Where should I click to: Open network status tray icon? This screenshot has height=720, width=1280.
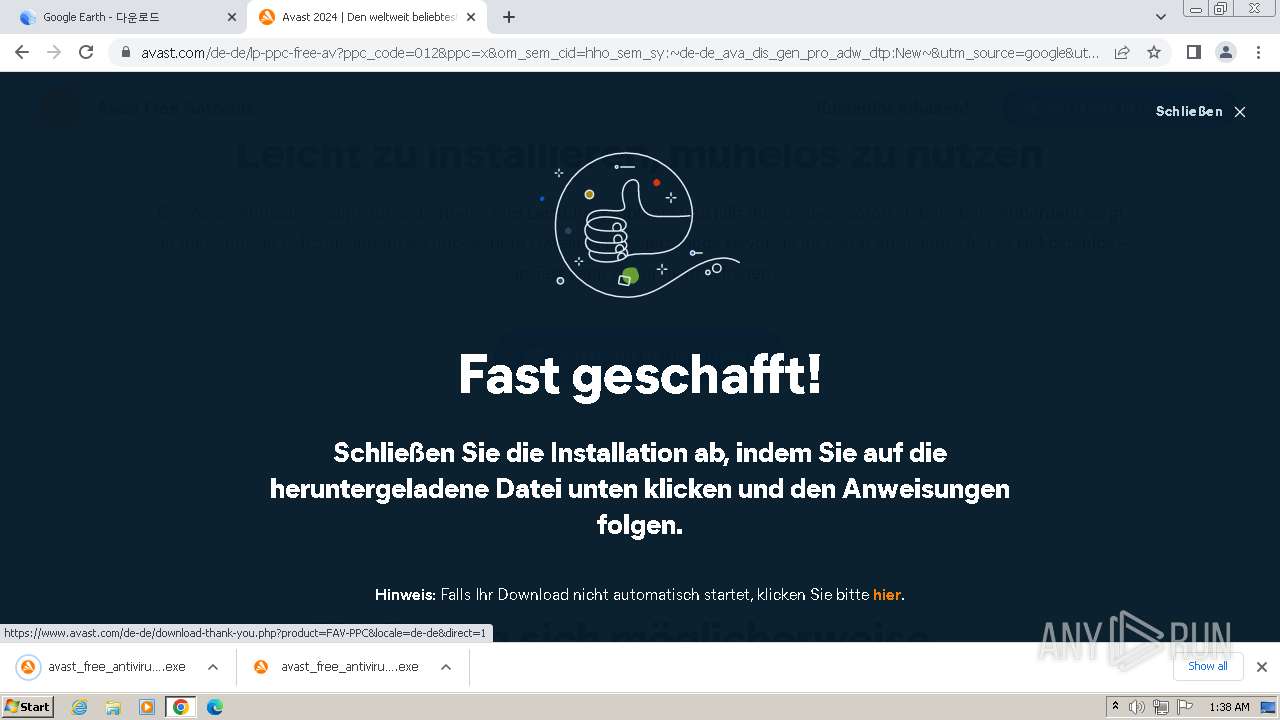coord(1161,707)
